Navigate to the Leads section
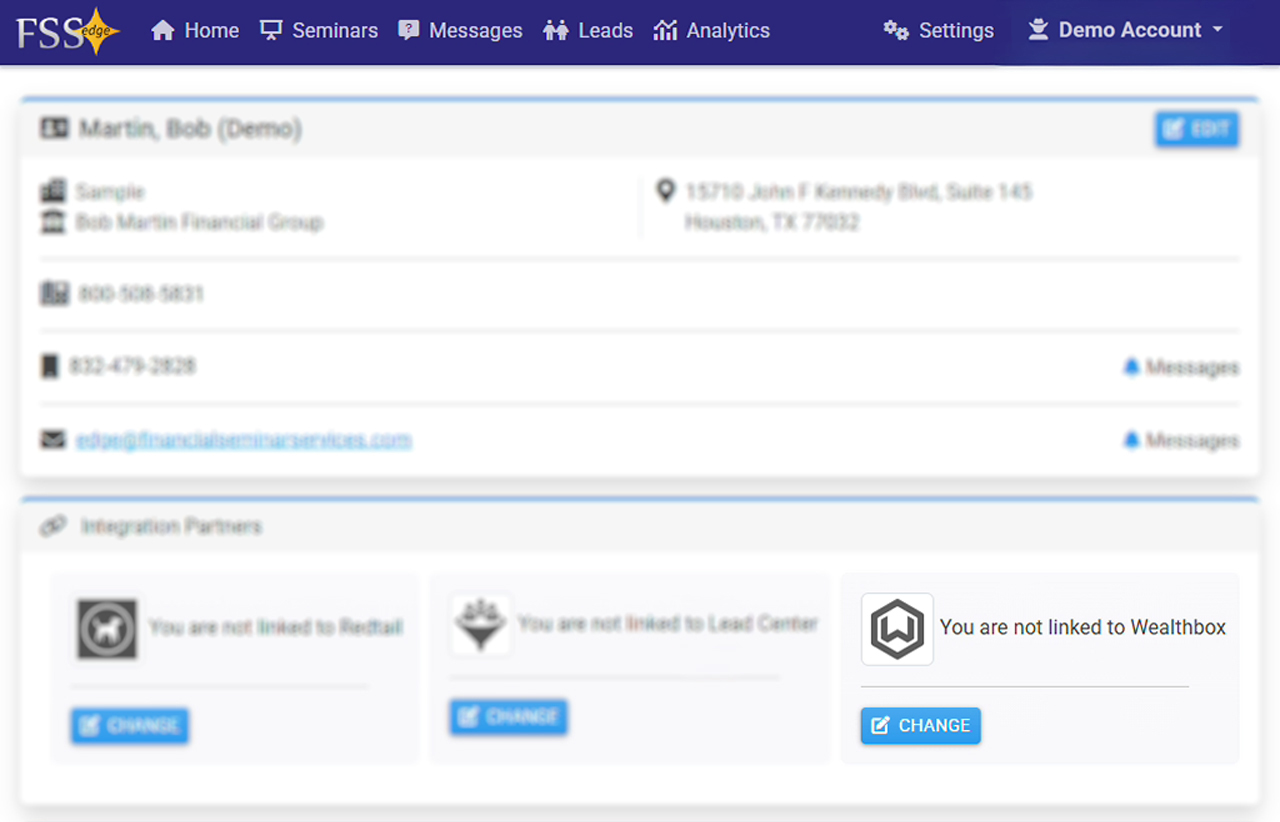 588,31
